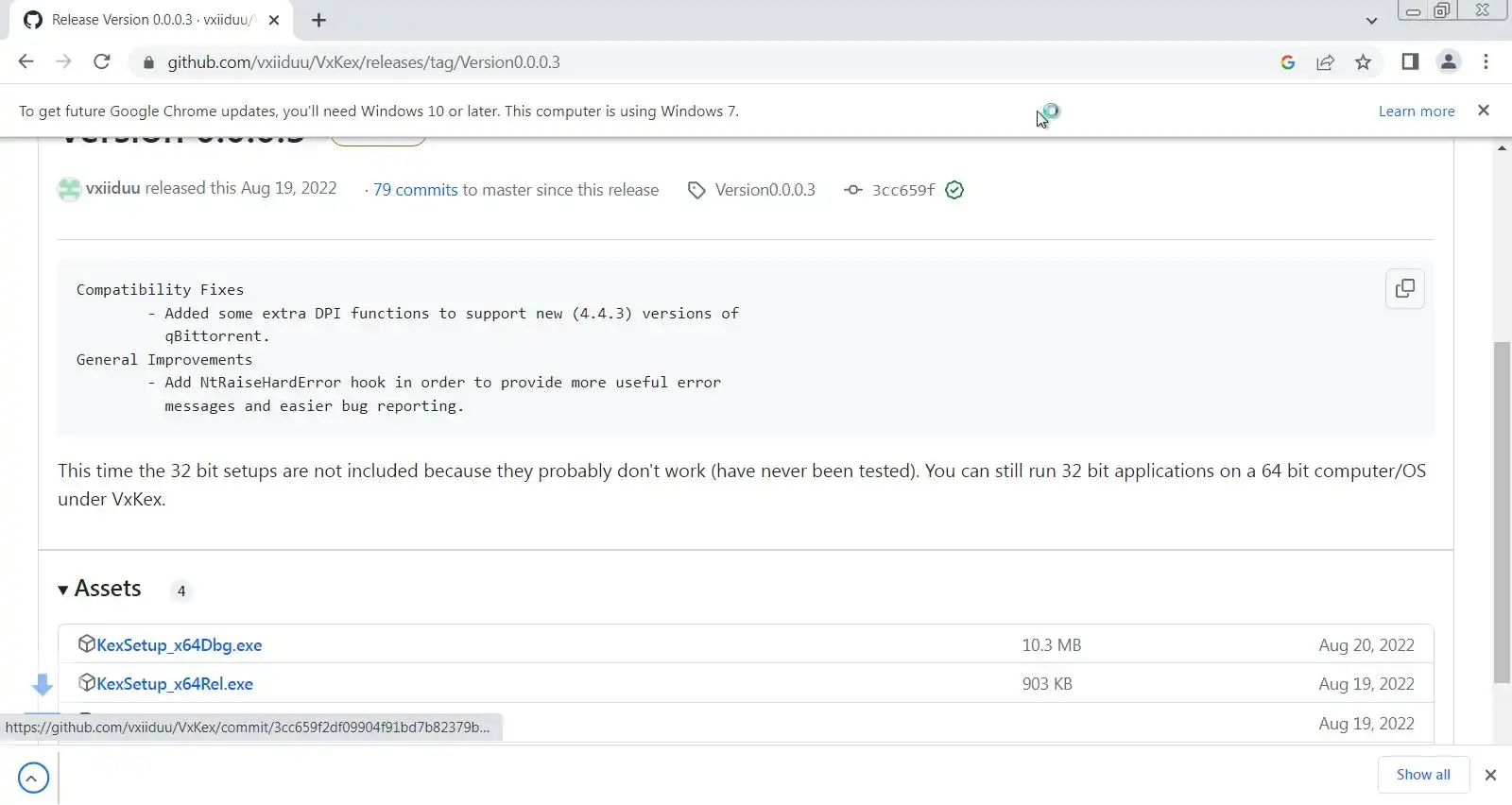
Task: Bookmark this page with star icon
Action: click(1363, 62)
